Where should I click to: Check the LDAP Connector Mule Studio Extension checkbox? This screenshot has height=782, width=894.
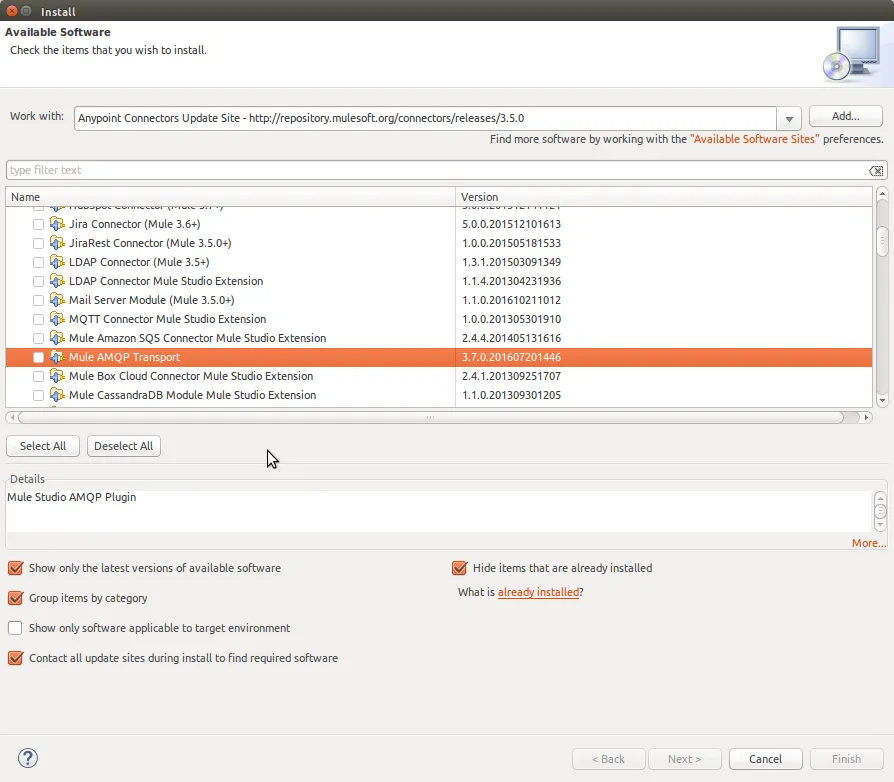click(38, 282)
